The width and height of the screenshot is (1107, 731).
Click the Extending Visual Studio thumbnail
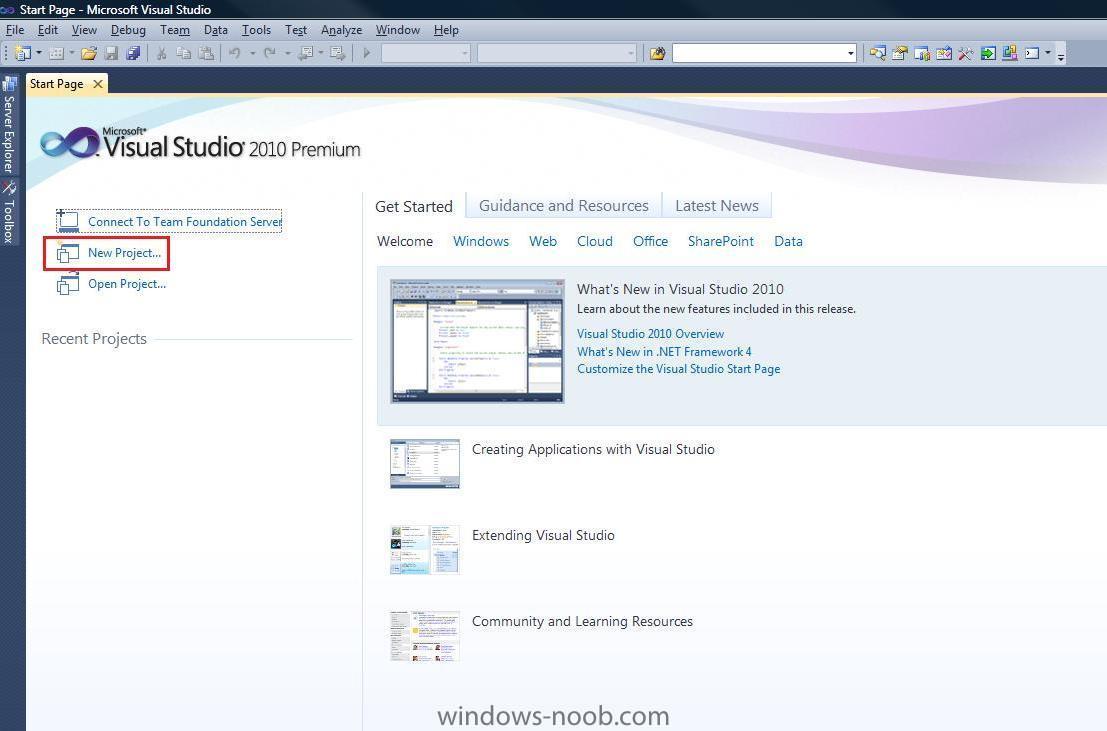click(424, 549)
